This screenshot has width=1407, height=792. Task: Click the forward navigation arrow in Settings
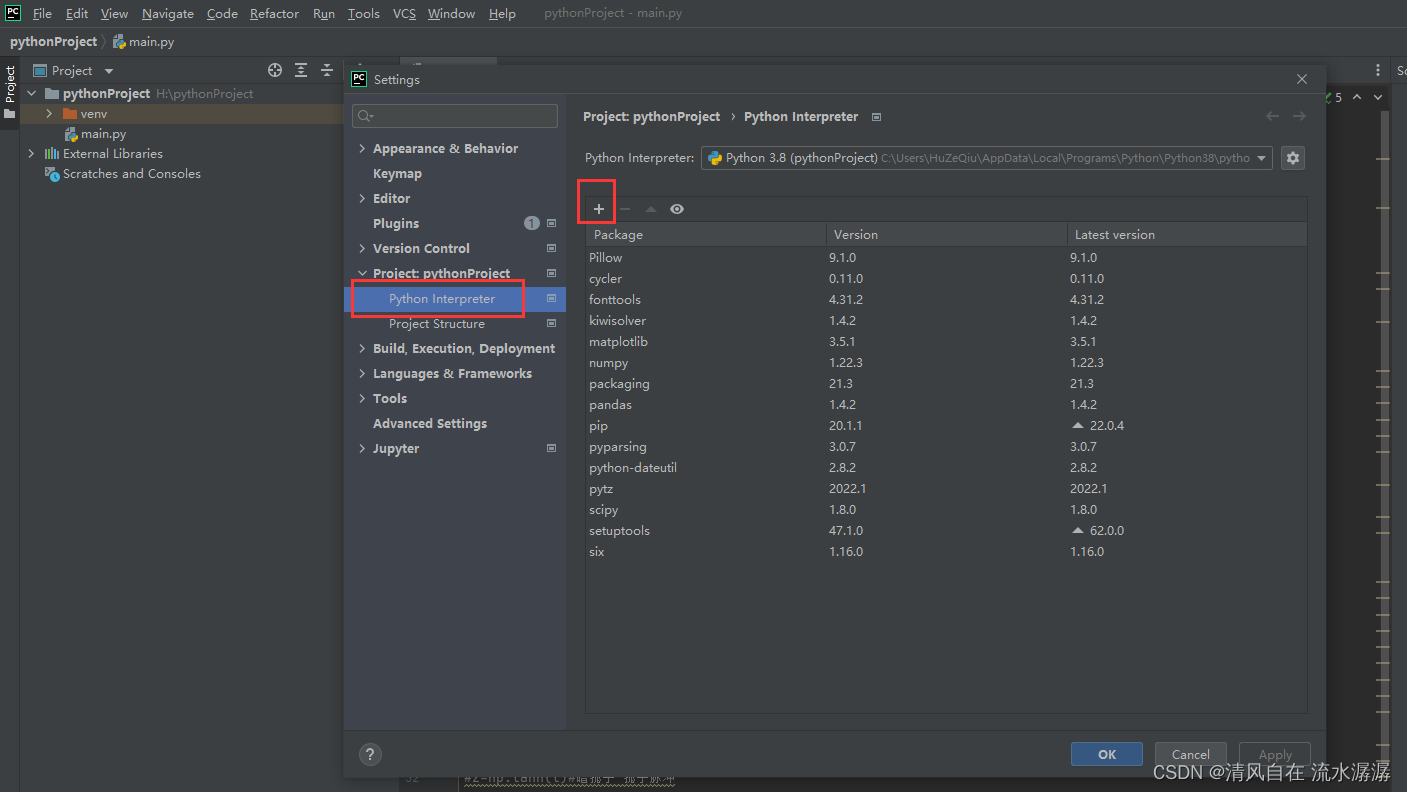[x=1299, y=116]
